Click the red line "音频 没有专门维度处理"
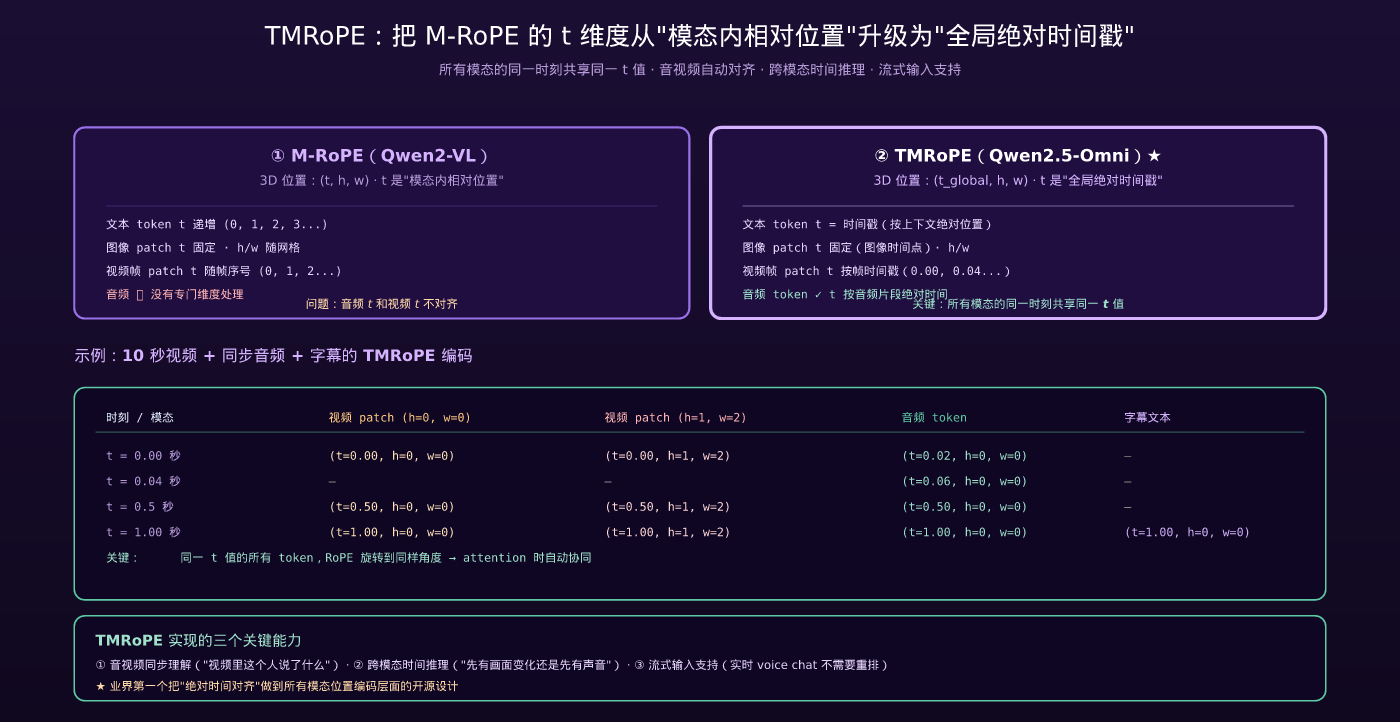The height and width of the screenshot is (722, 1400). (175, 294)
